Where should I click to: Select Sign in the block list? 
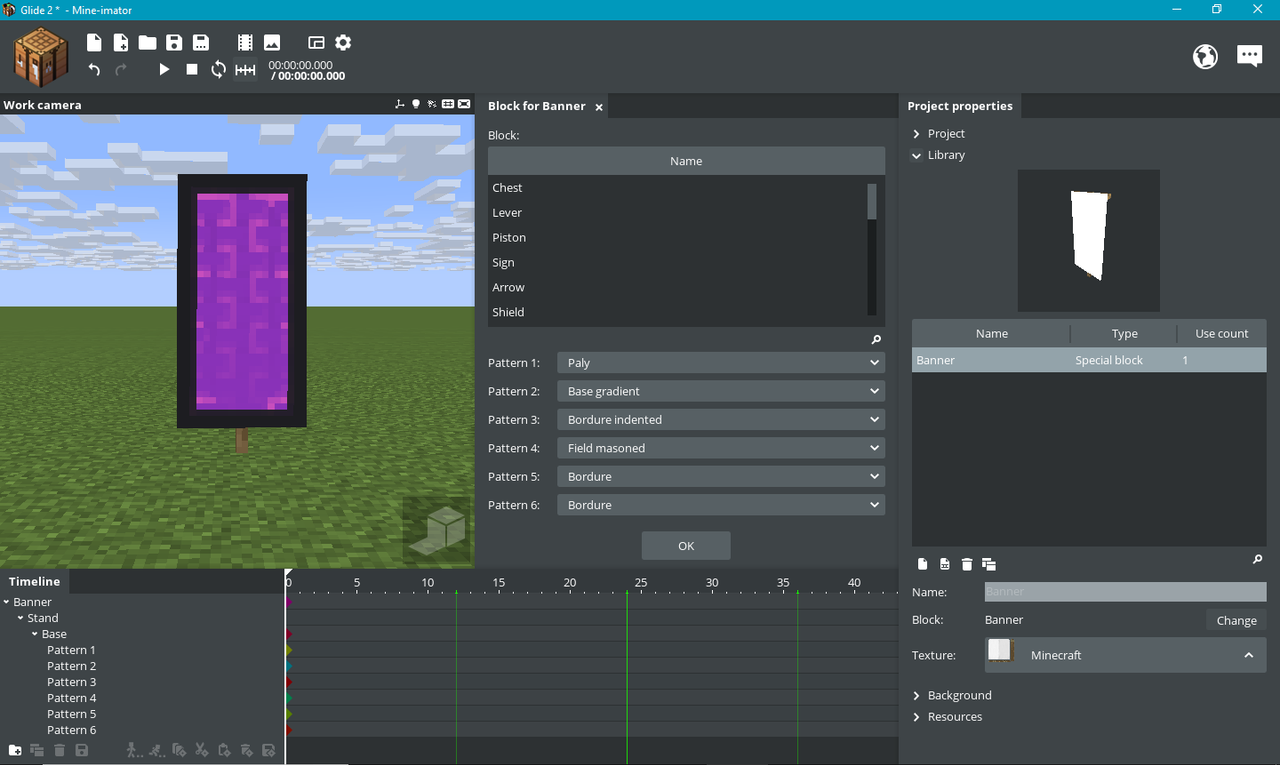coord(676,263)
